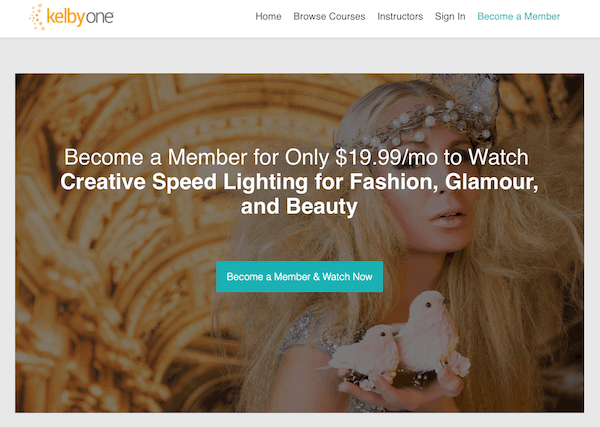Click the taller pink bird in the banner

click(429, 329)
